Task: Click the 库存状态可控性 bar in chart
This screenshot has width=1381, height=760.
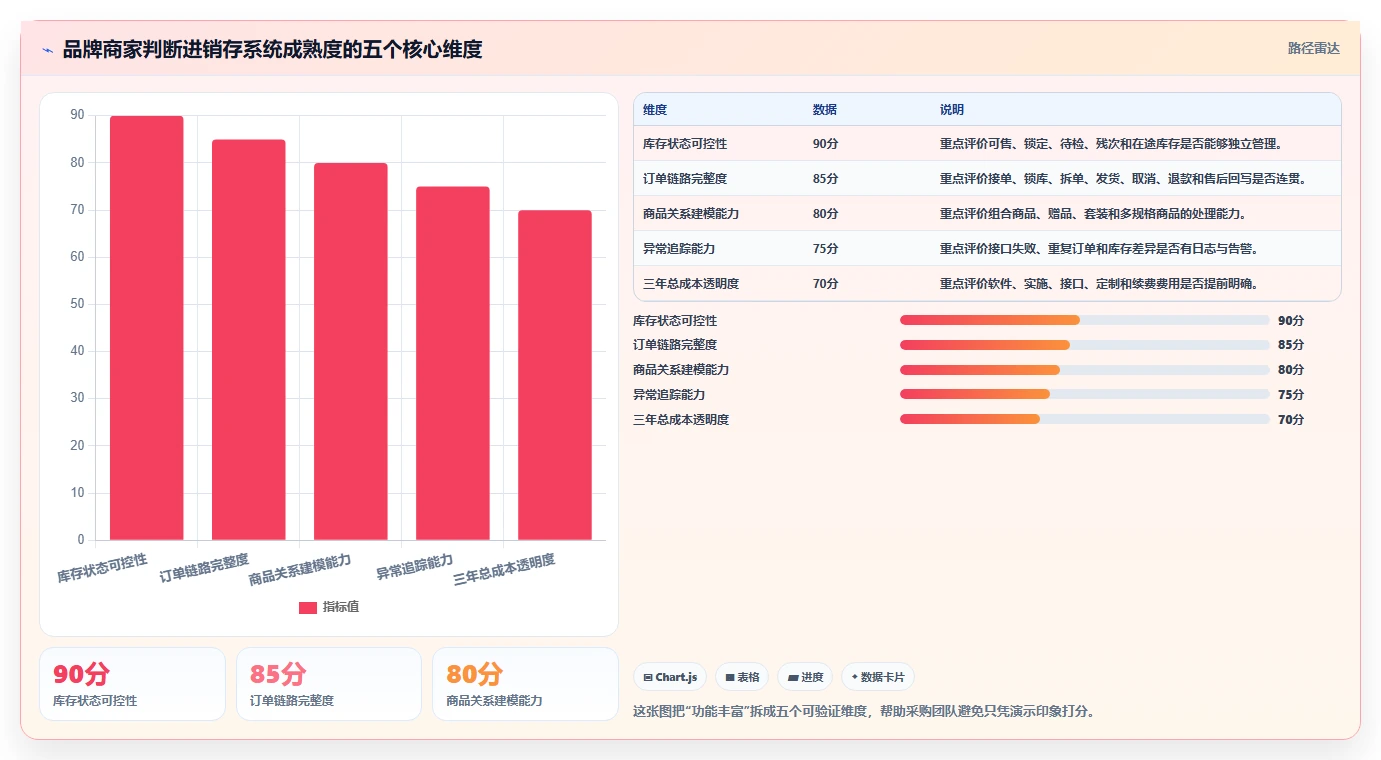Action: (x=146, y=328)
